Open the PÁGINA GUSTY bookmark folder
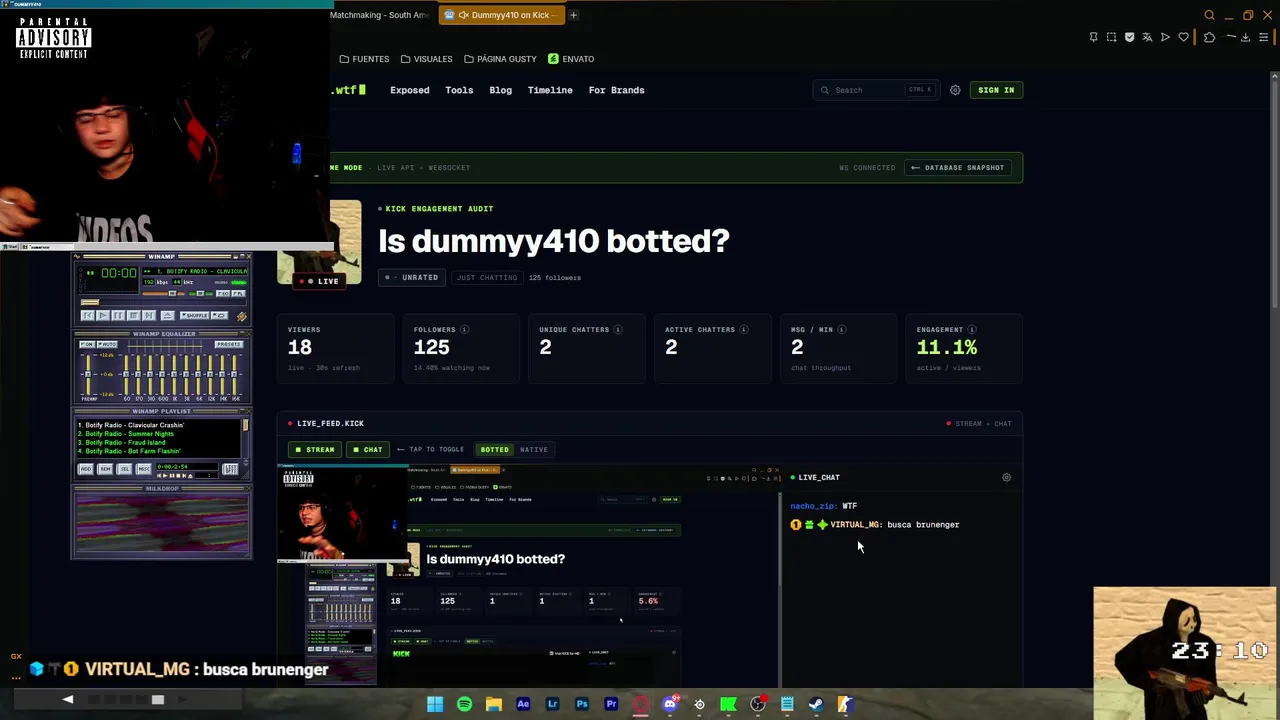1280x720 pixels. (x=501, y=59)
